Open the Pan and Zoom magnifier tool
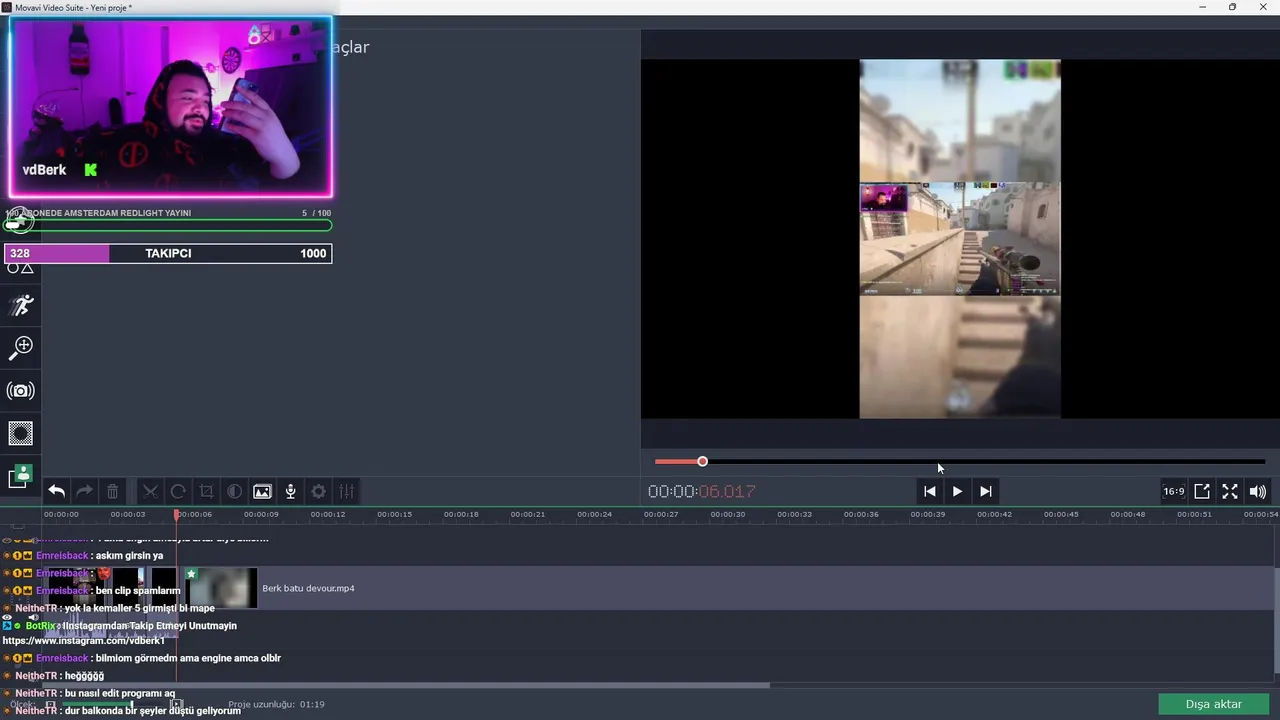 pos(22,347)
